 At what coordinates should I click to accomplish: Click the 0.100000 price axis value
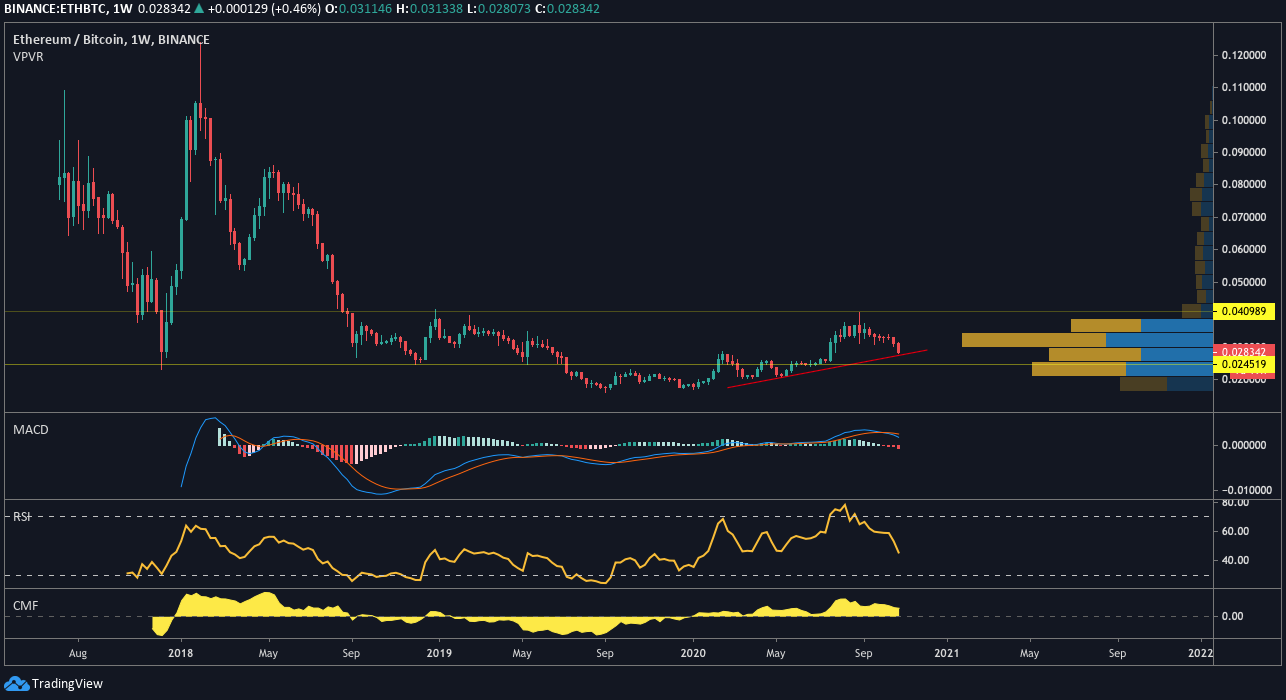click(x=1246, y=120)
